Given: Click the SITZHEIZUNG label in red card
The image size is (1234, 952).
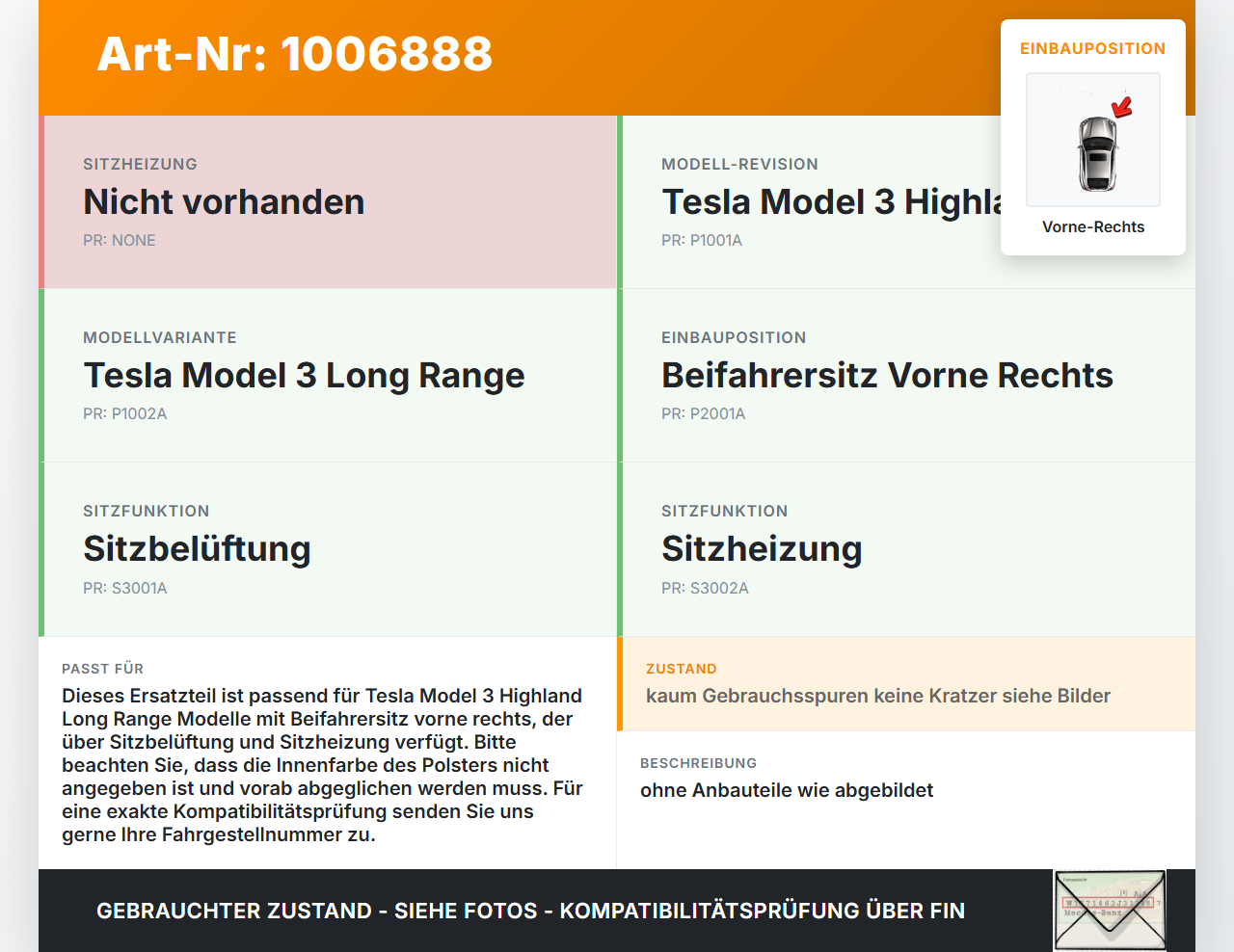Looking at the screenshot, I should click(x=140, y=164).
